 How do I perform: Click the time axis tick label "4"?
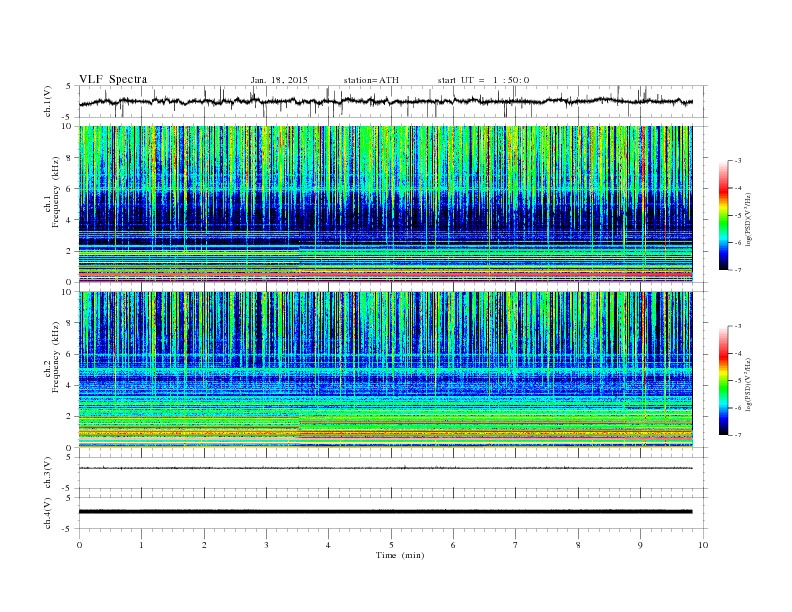(x=329, y=545)
